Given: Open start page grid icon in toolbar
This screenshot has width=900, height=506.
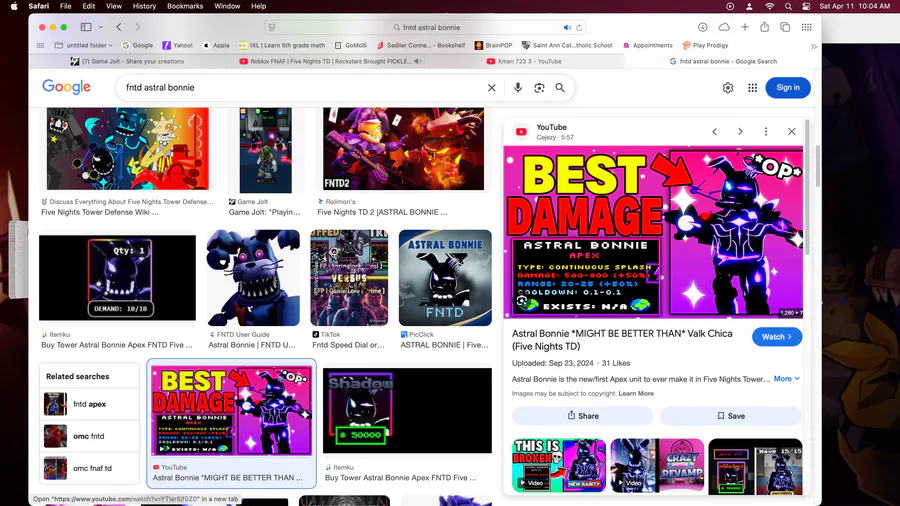Looking at the screenshot, I should click(x=806, y=27).
